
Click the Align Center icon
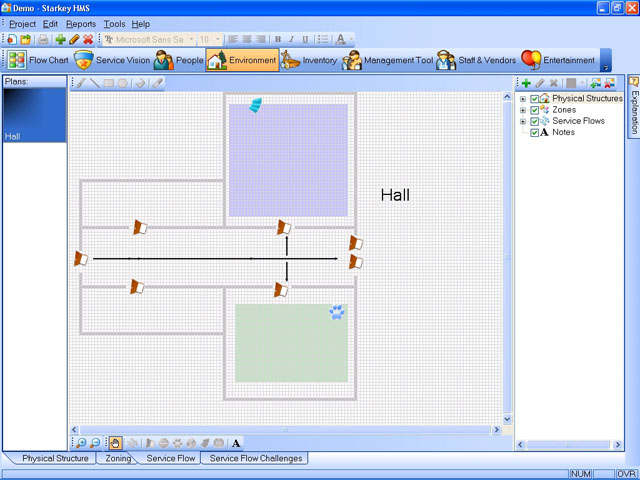tap(247, 39)
